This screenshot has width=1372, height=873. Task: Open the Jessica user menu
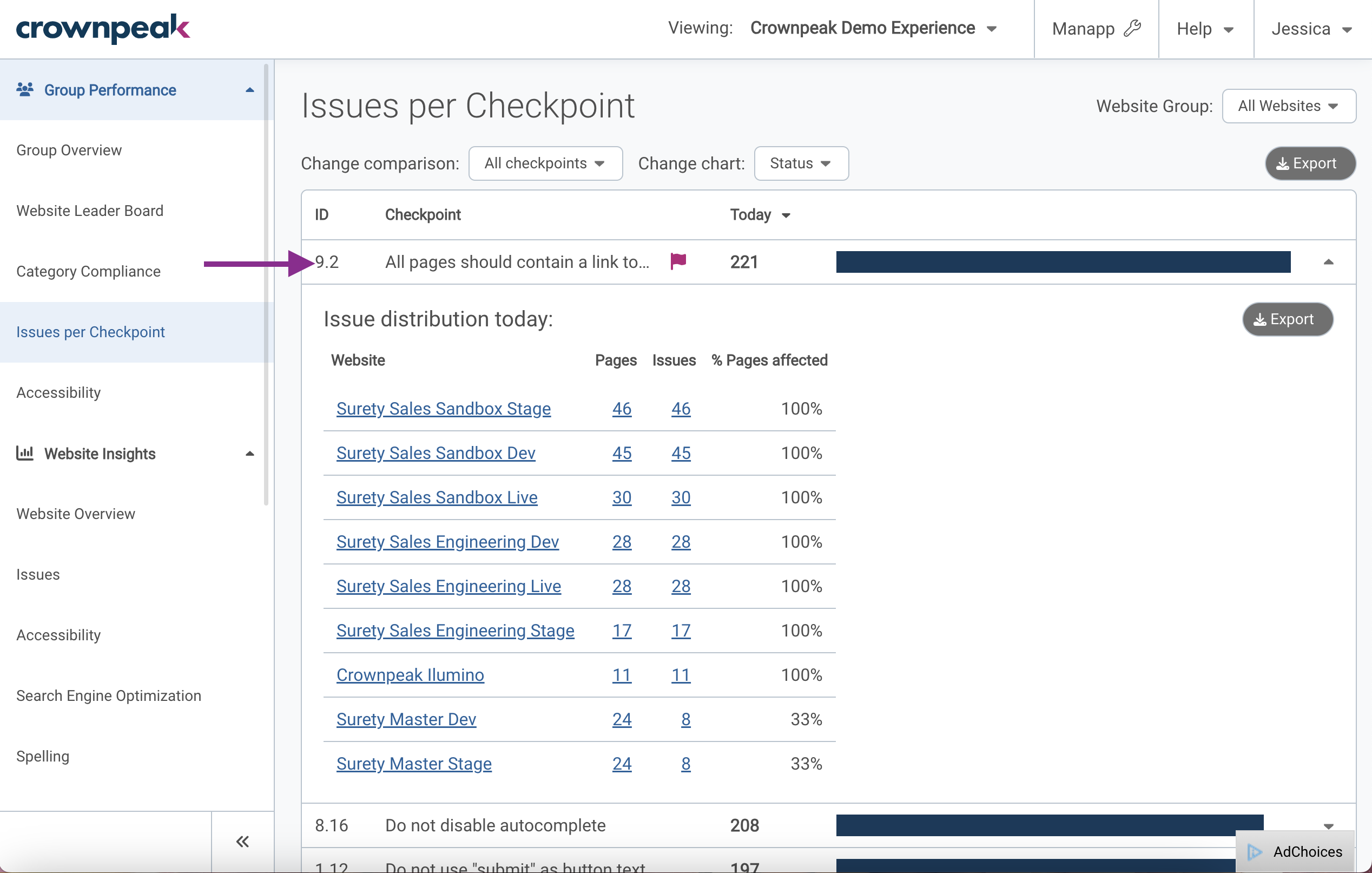[1311, 29]
